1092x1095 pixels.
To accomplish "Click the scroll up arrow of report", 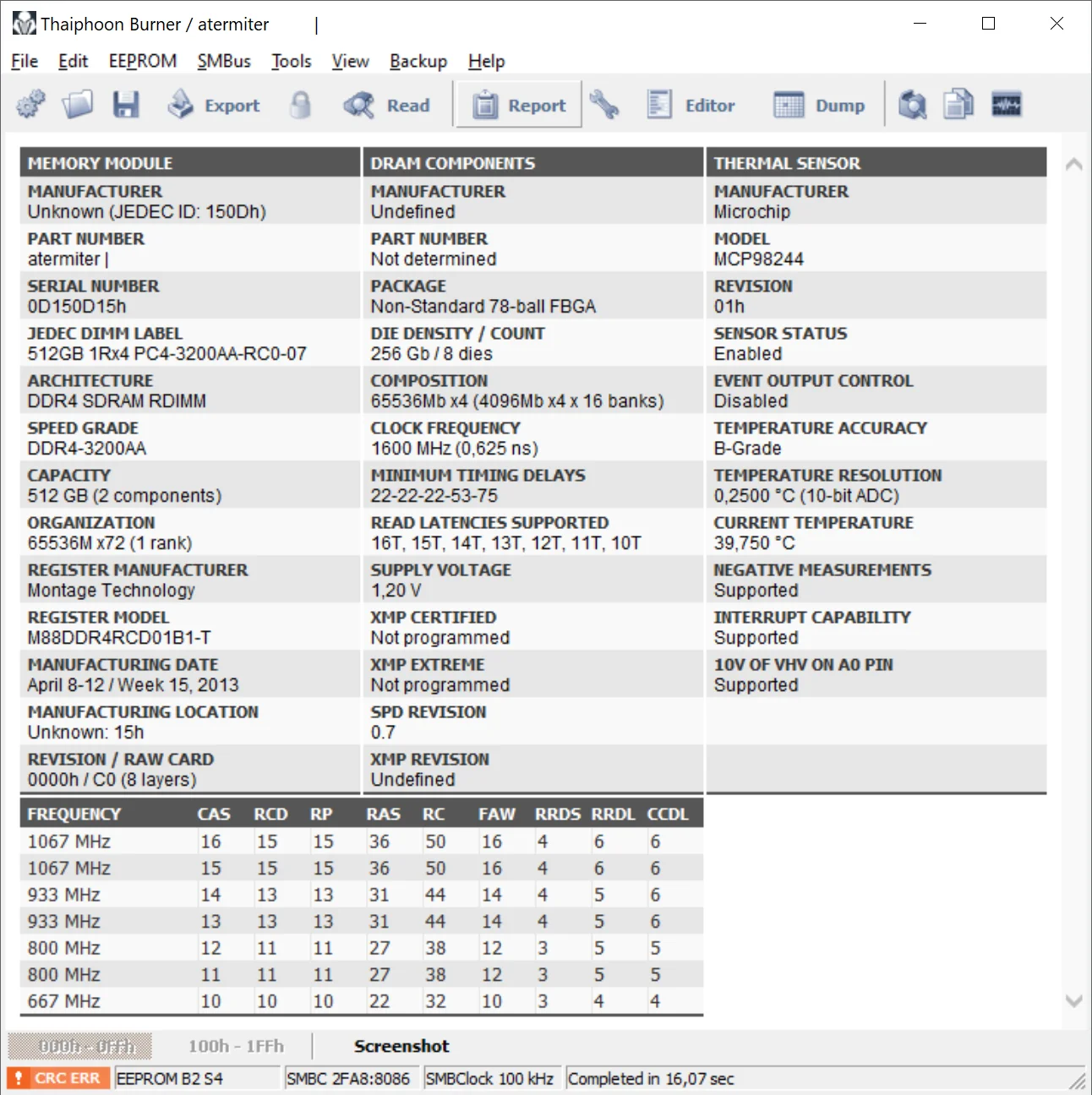I will pyautogui.click(x=1073, y=164).
